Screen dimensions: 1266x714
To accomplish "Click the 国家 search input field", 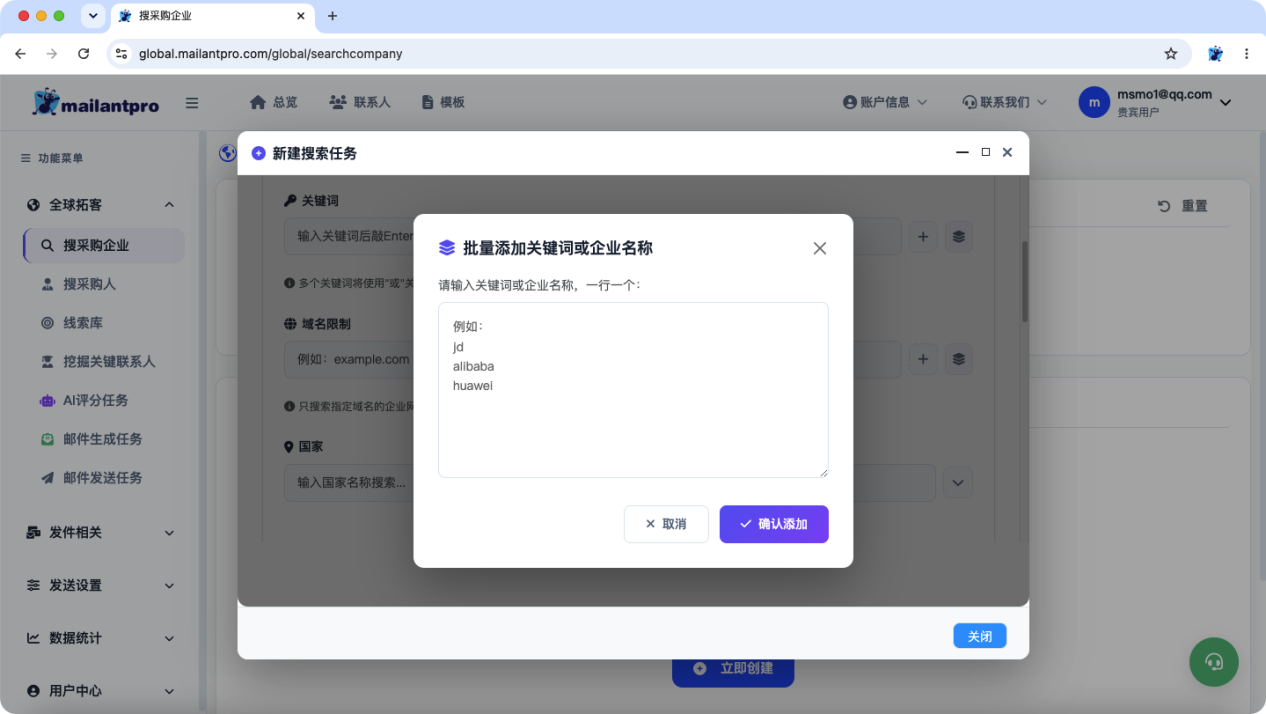I will point(610,483).
